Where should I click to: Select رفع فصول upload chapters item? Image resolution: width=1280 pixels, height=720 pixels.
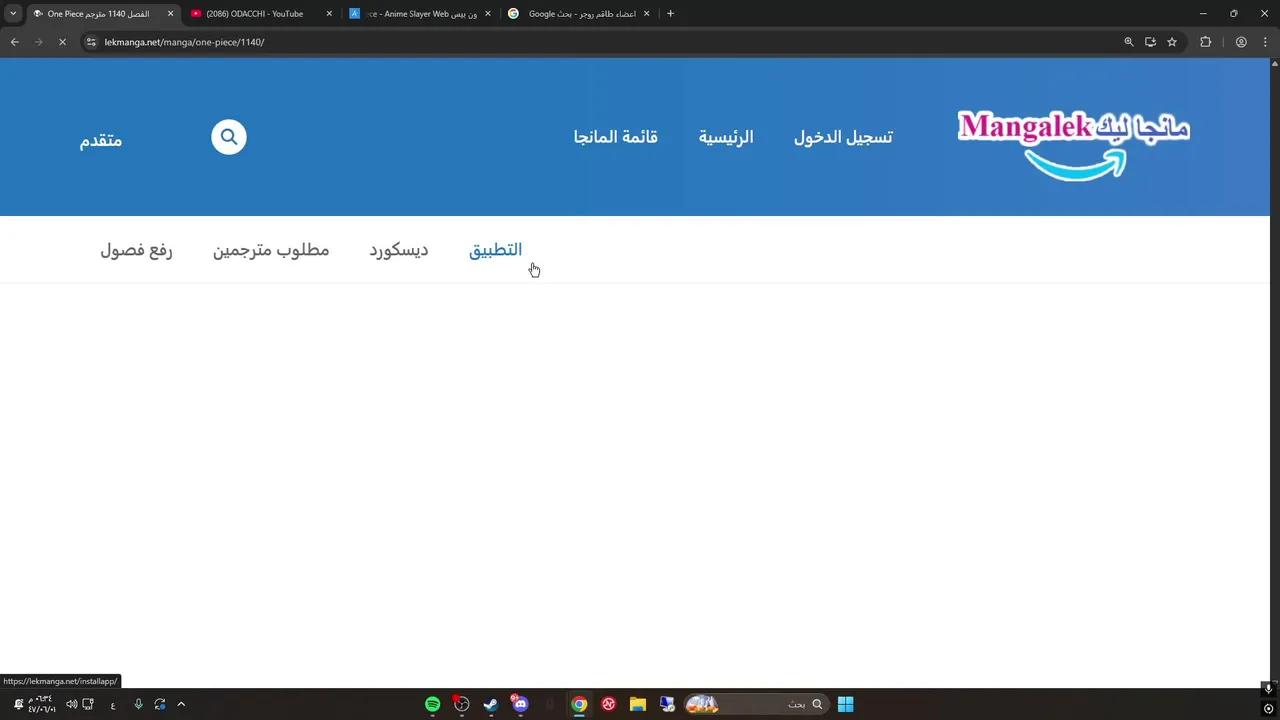pos(136,250)
